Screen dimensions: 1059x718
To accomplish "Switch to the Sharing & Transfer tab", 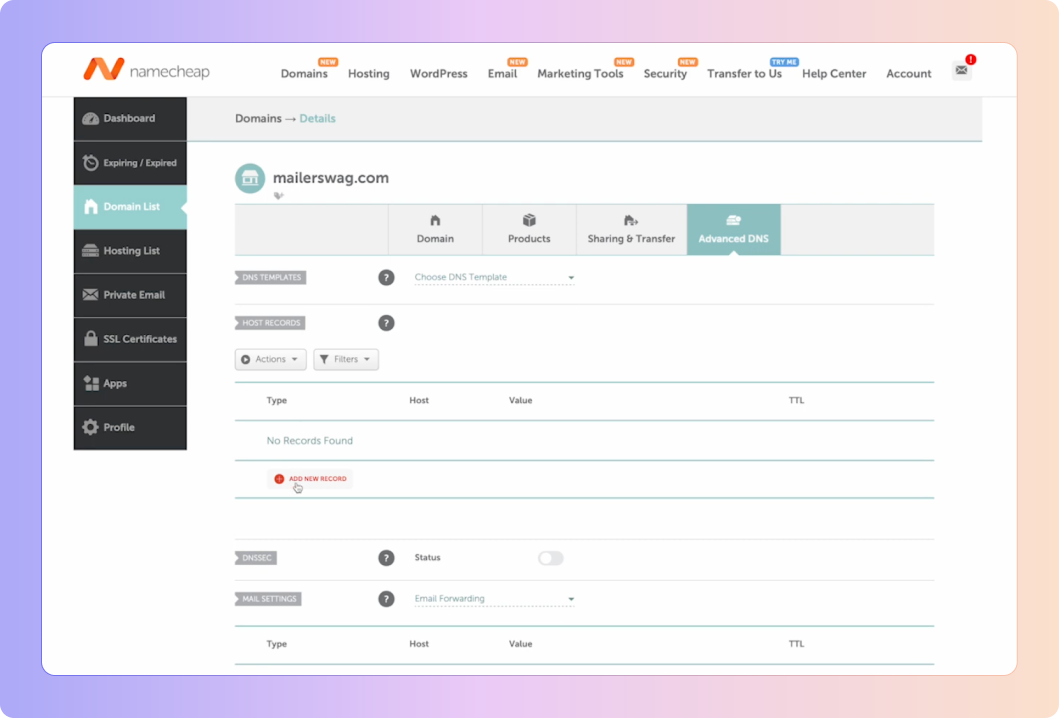I will 631,230.
